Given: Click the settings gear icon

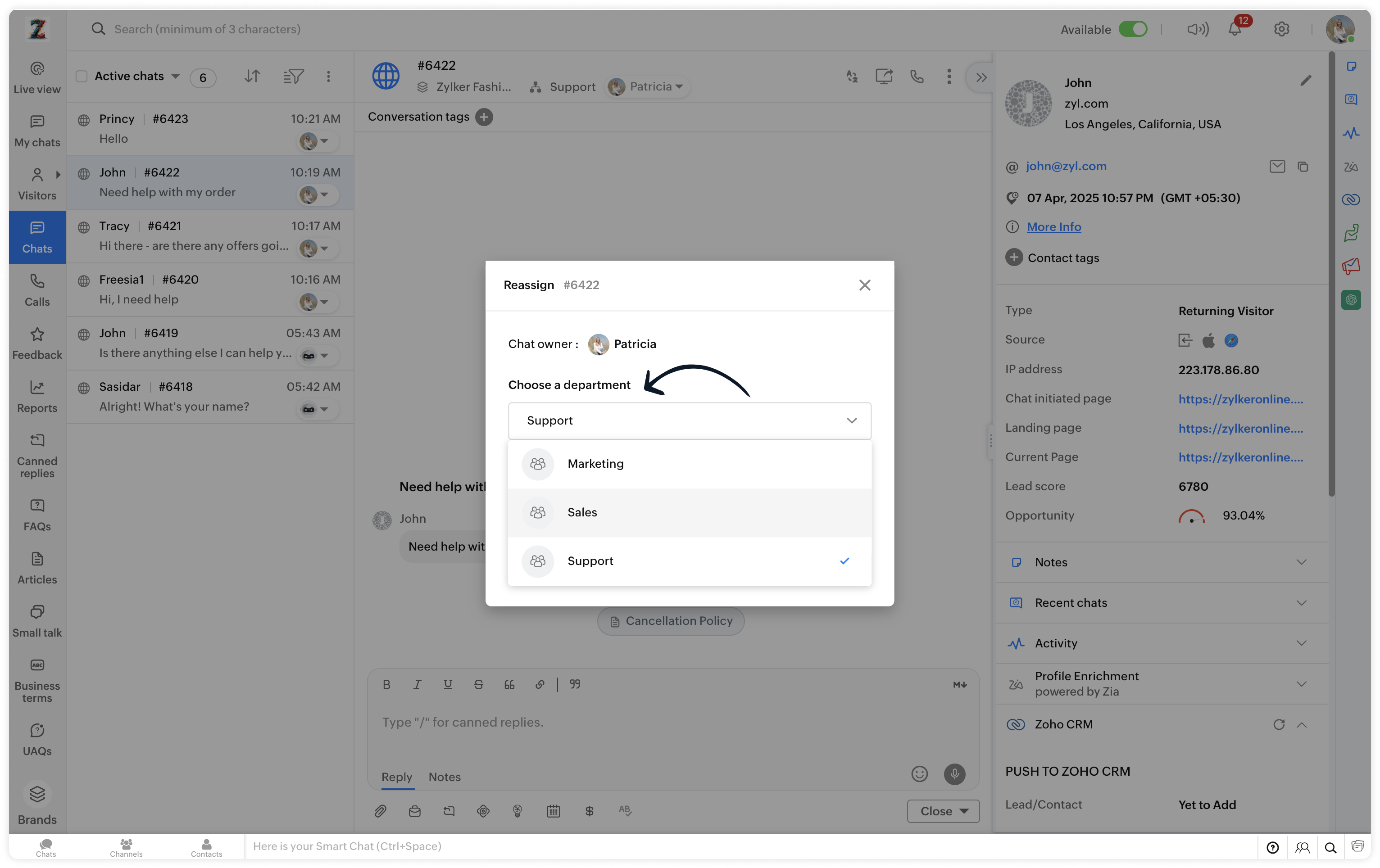Looking at the screenshot, I should coord(1281,29).
